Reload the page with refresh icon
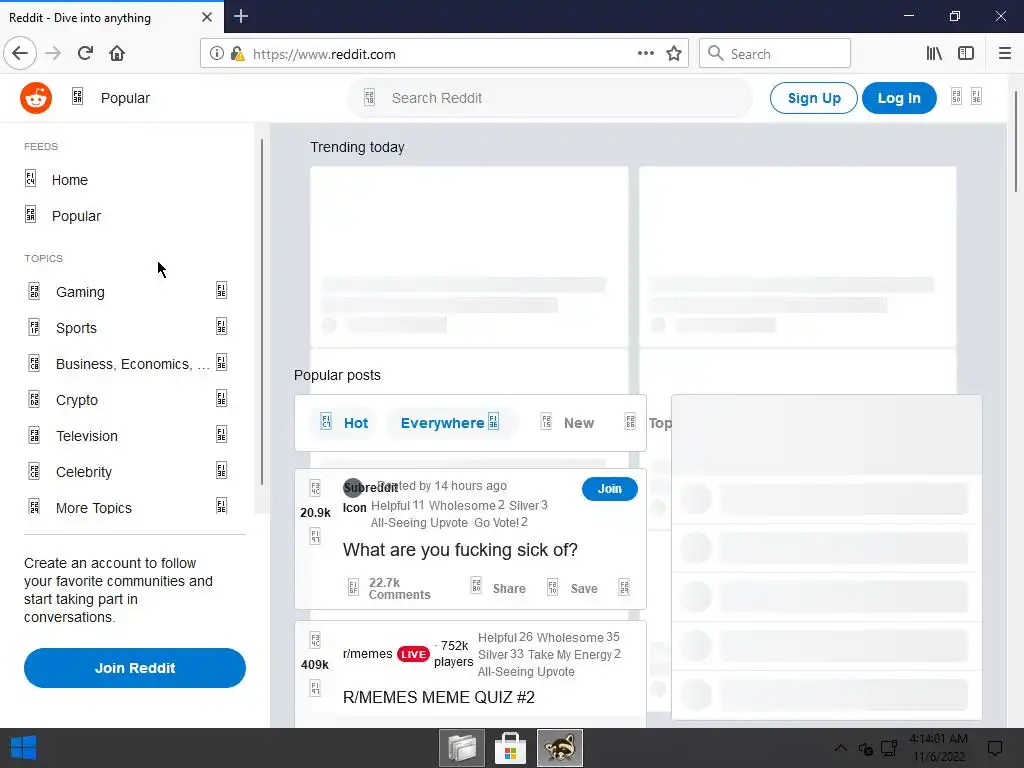1024x768 pixels. 85,54
